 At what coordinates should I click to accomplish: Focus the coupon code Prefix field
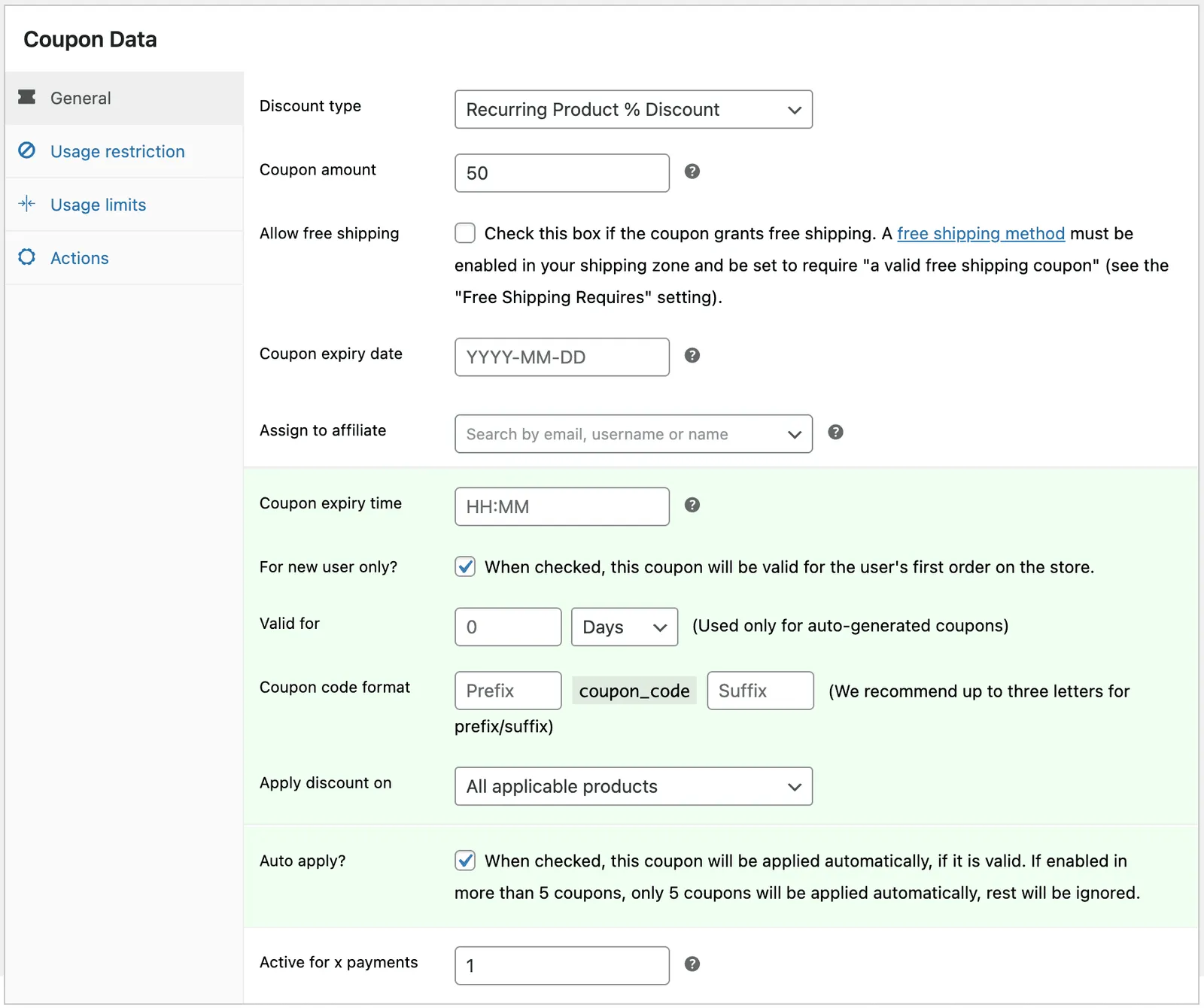(508, 691)
